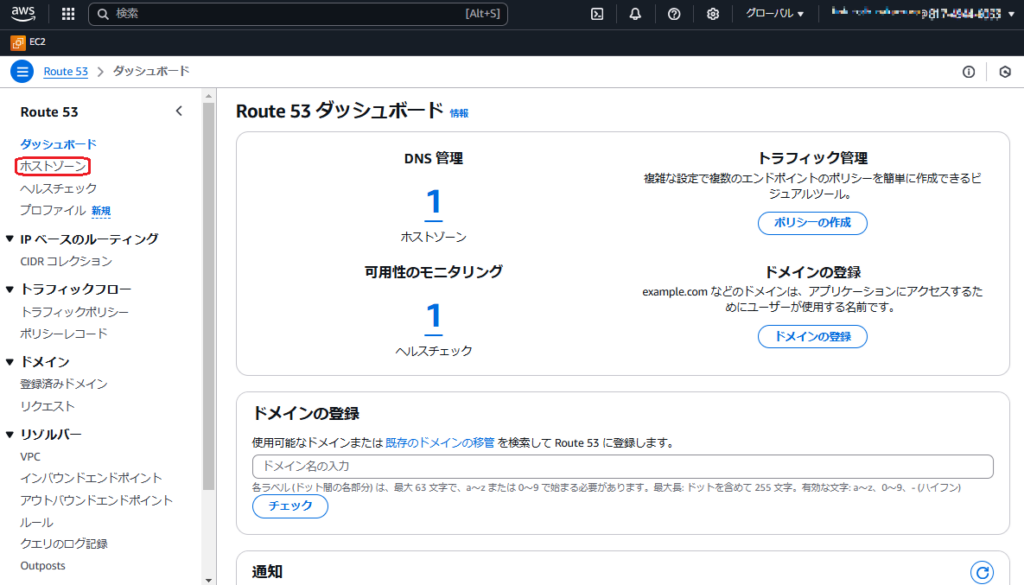This screenshot has height=585, width=1024.
Task: Open 登録済みドメイン
Action: tap(63, 384)
